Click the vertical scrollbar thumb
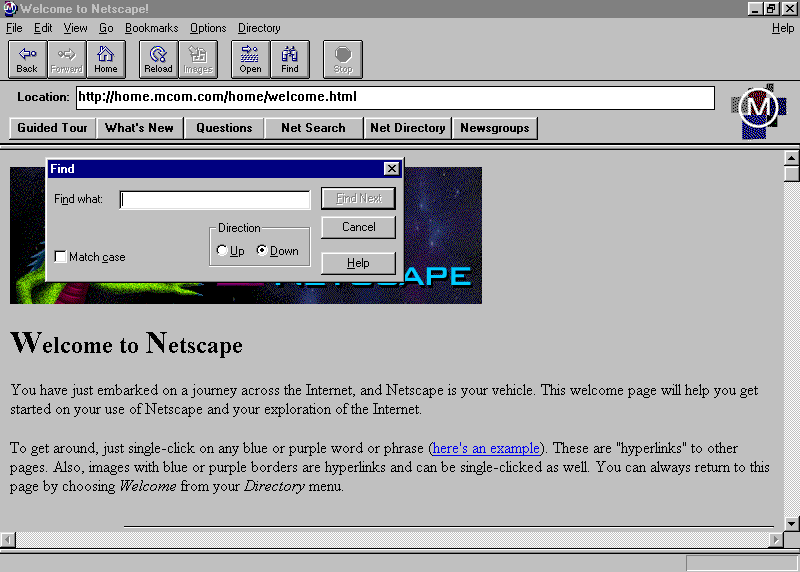 [791, 173]
